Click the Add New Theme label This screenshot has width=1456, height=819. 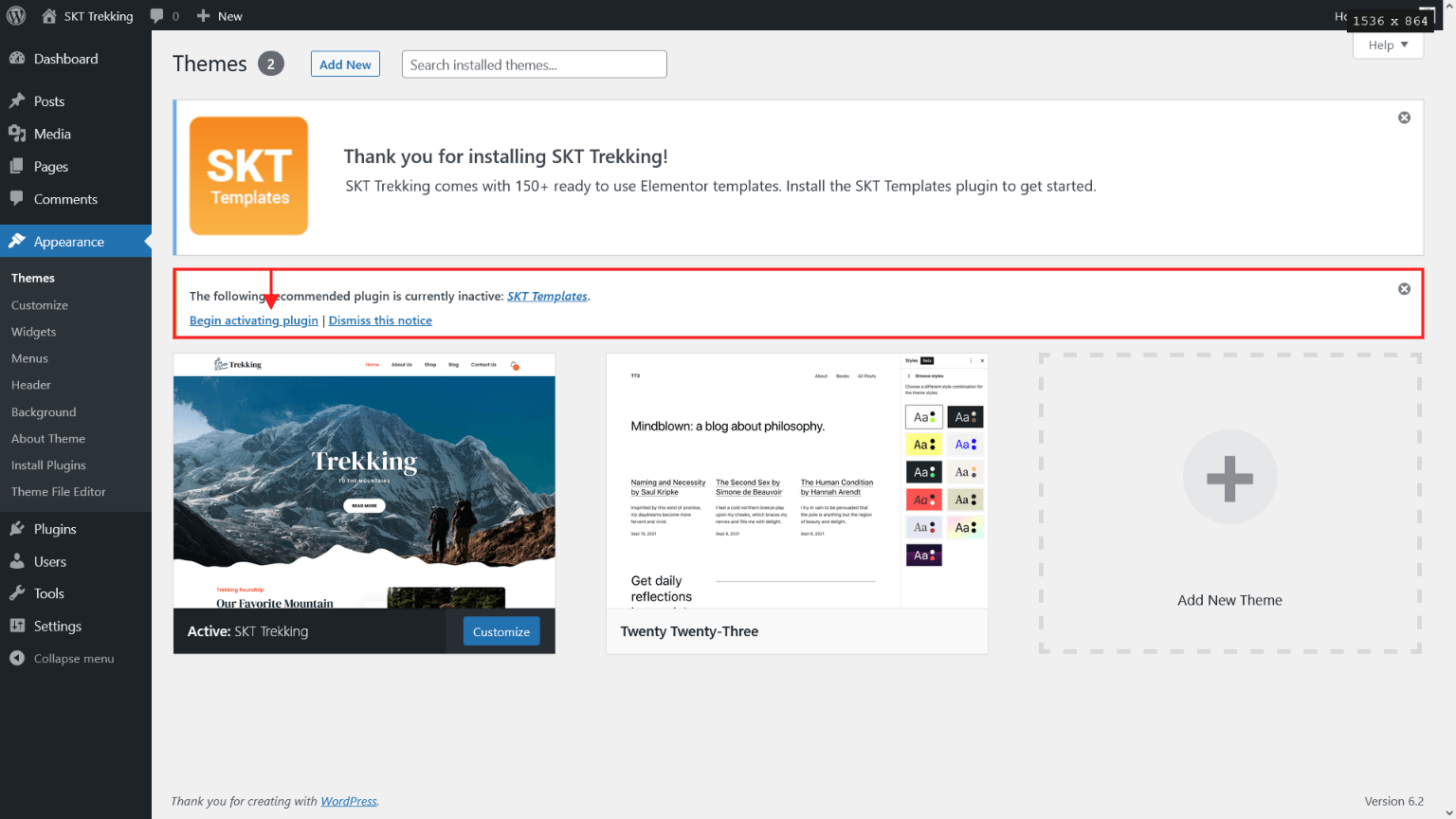click(x=1229, y=600)
